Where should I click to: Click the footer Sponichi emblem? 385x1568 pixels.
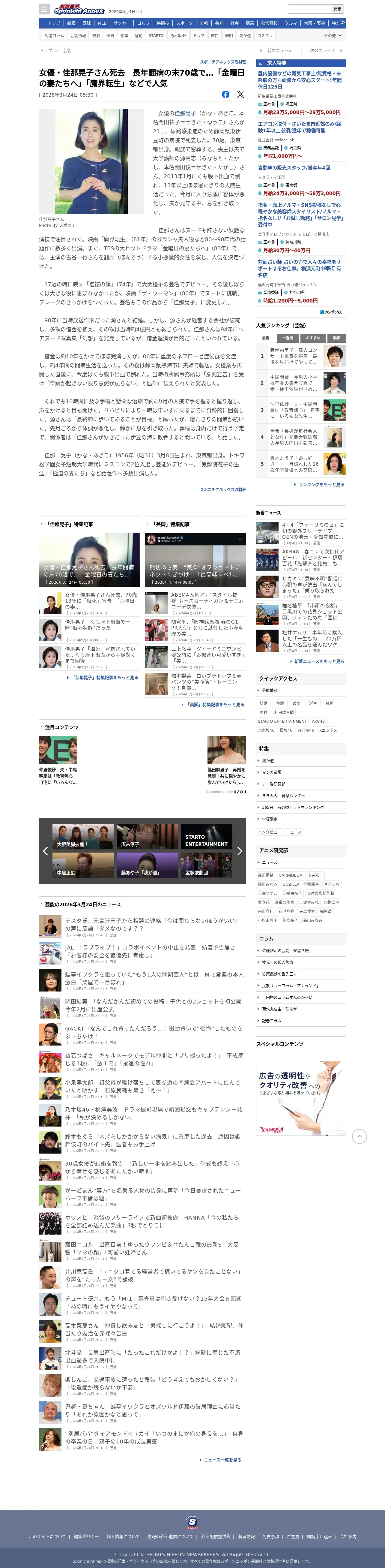[x=192, y=1523]
